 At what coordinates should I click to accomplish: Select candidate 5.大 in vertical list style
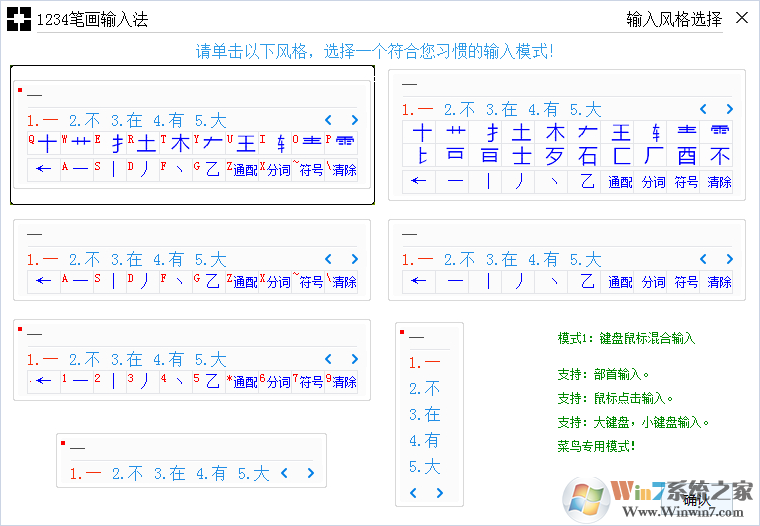point(425,467)
